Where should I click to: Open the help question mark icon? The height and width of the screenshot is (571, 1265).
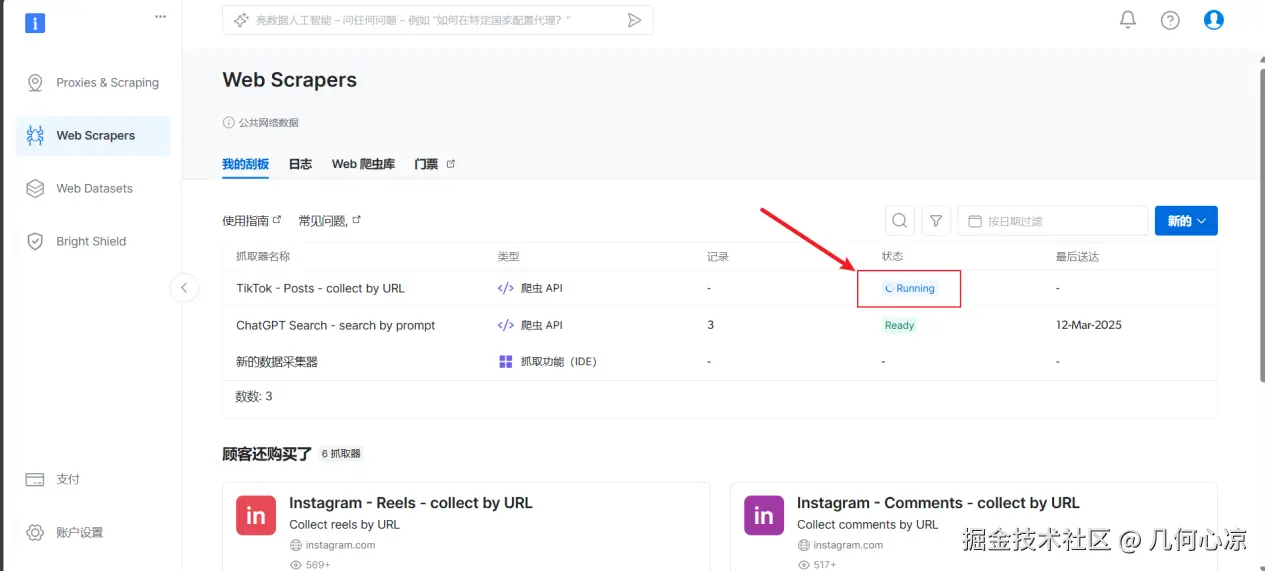pos(1170,20)
